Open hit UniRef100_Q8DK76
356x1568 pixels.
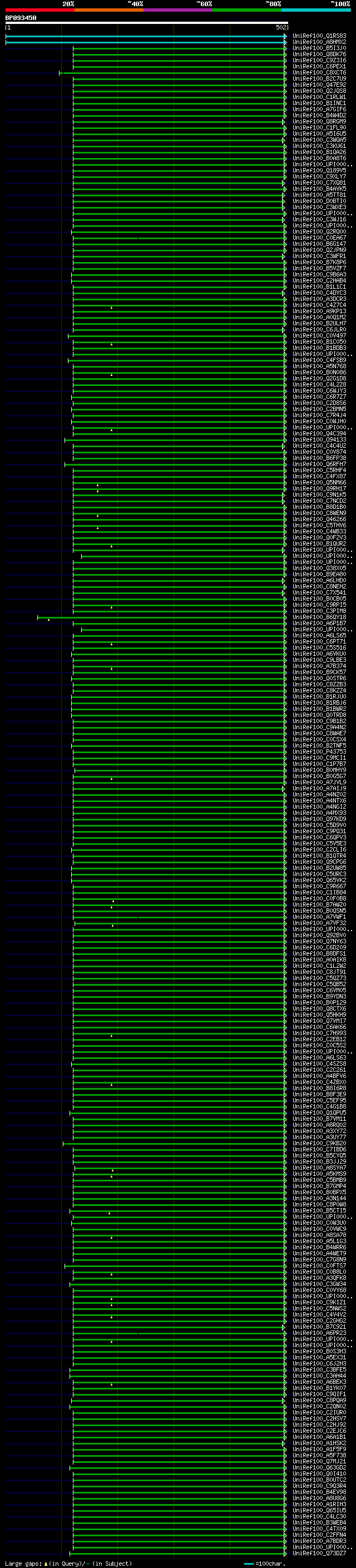[x=319, y=54]
